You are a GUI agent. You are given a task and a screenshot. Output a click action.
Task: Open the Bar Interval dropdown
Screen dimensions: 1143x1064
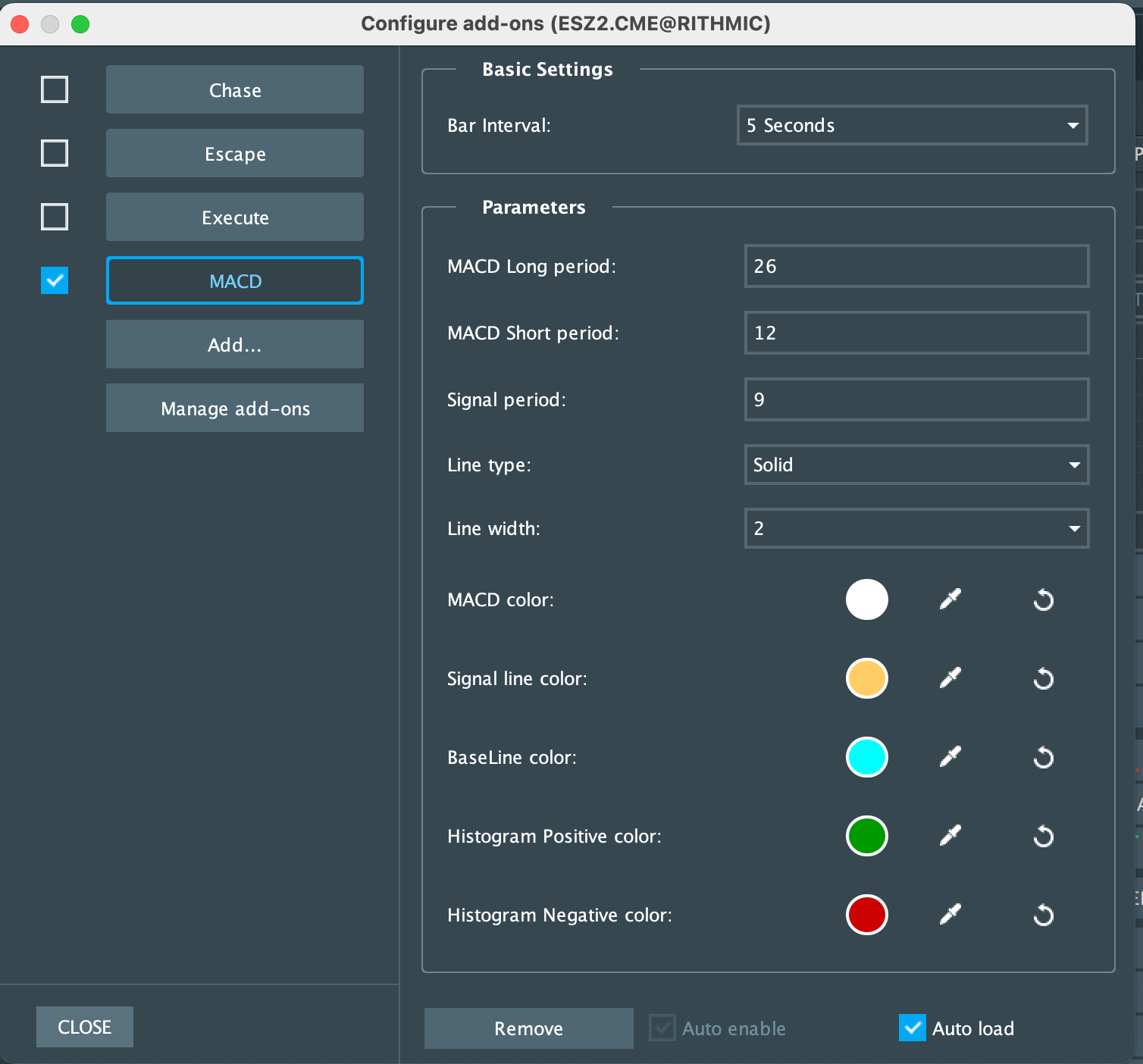(912, 126)
